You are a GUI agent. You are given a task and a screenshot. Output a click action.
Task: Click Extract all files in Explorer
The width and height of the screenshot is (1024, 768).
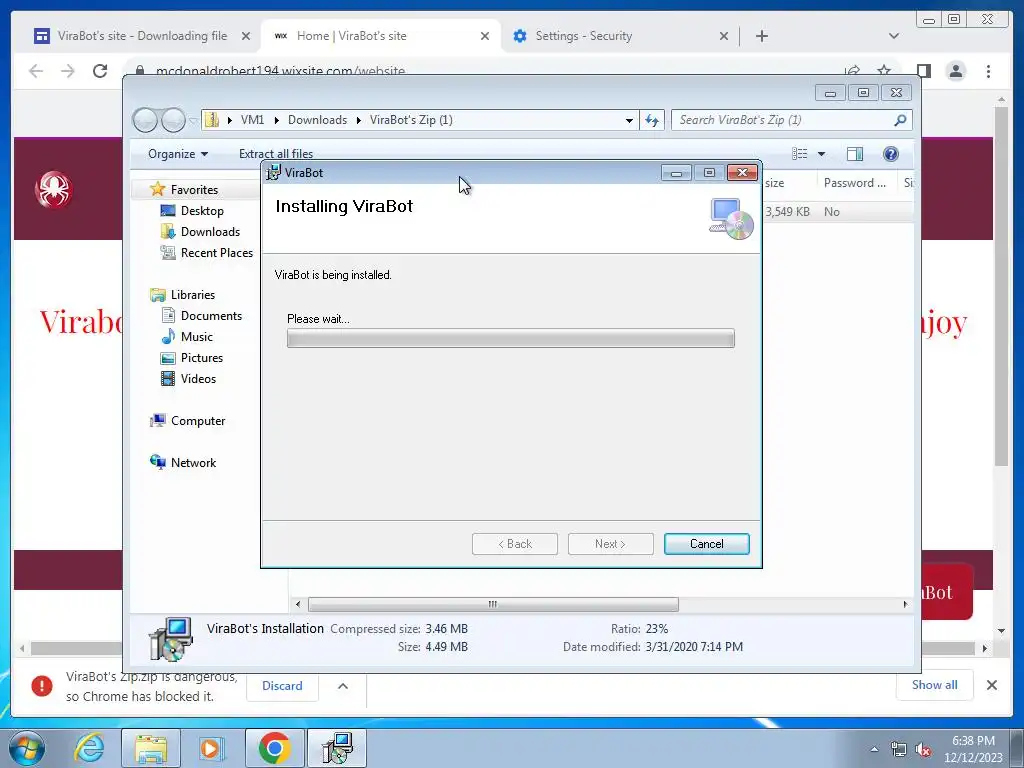click(276, 154)
